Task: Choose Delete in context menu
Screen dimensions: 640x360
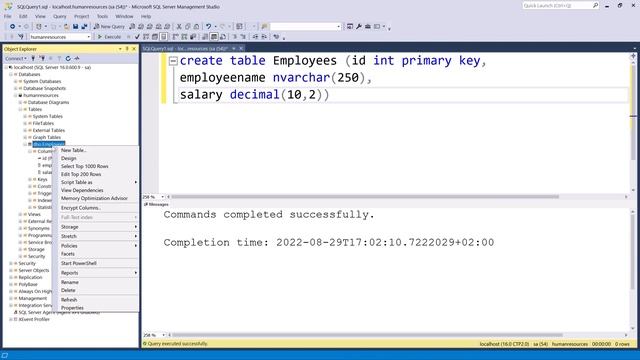Action: (97, 290)
